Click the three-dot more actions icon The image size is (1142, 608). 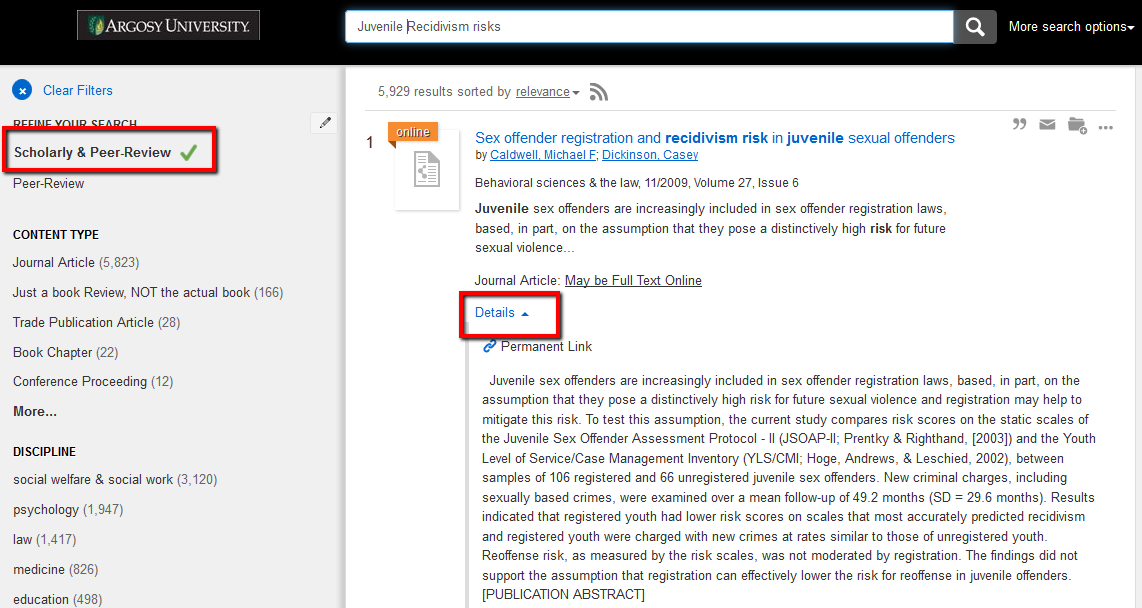pos(1105,127)
